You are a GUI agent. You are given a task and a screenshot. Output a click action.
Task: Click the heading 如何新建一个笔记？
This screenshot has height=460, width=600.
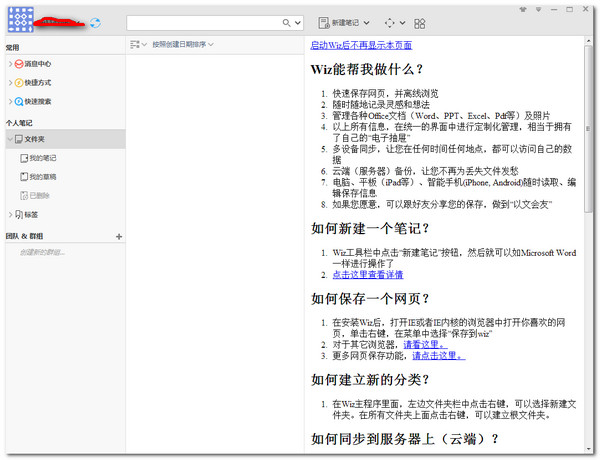[x=370, y=228]
